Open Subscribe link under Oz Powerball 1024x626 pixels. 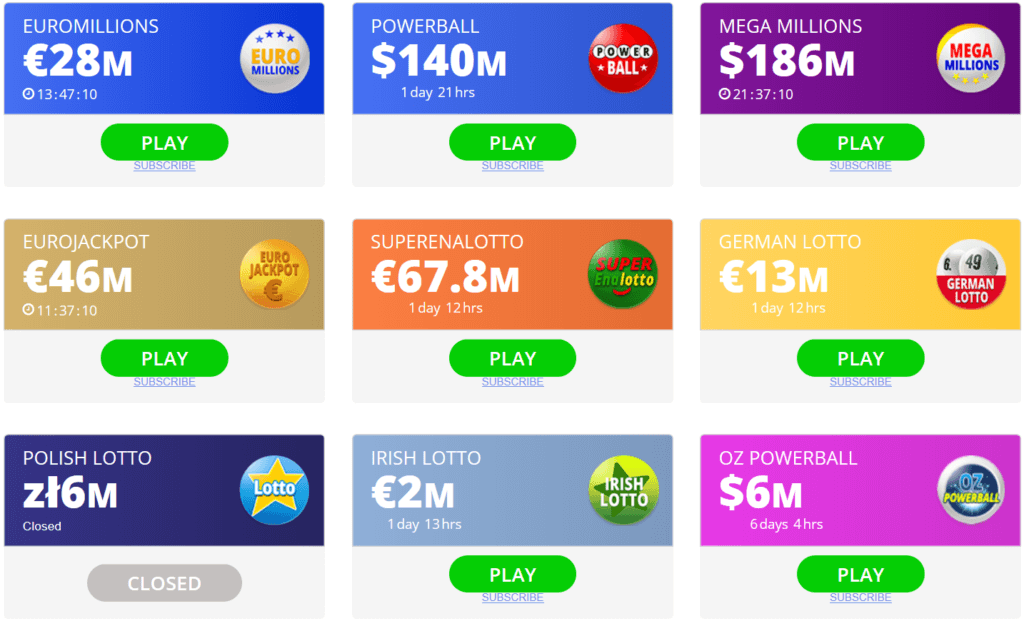tap(859, 597)
